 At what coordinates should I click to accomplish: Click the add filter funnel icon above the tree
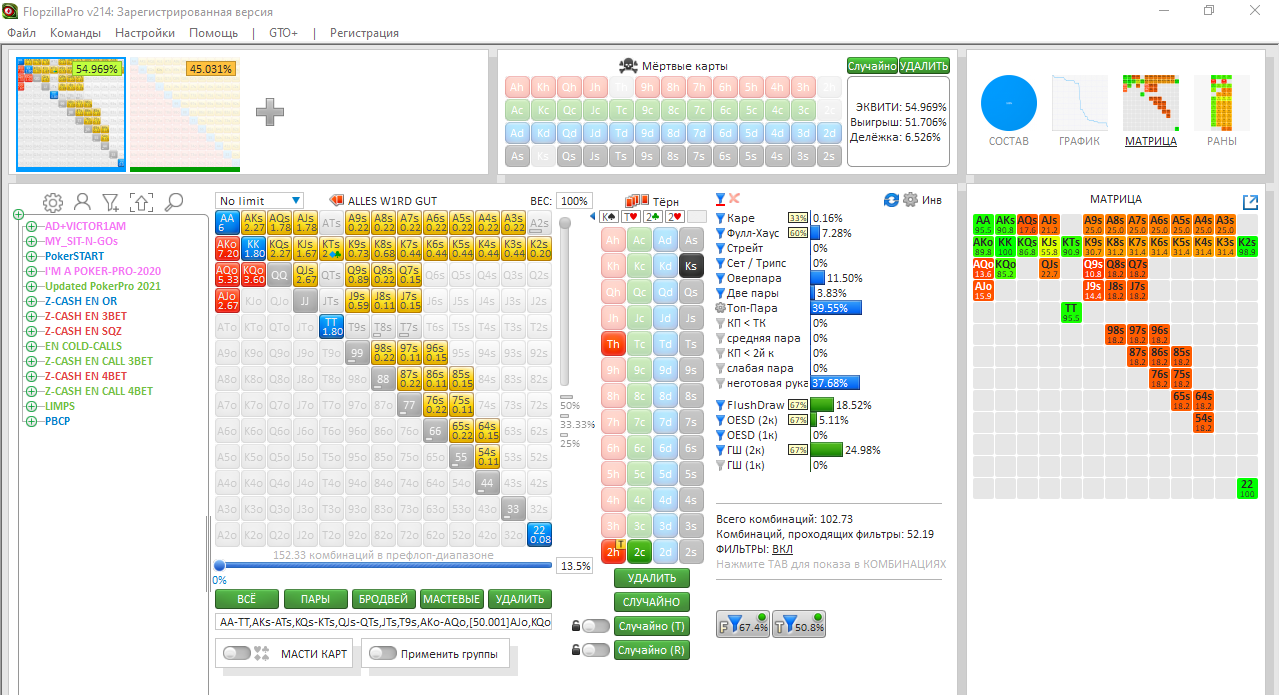(x=111, y=202)
